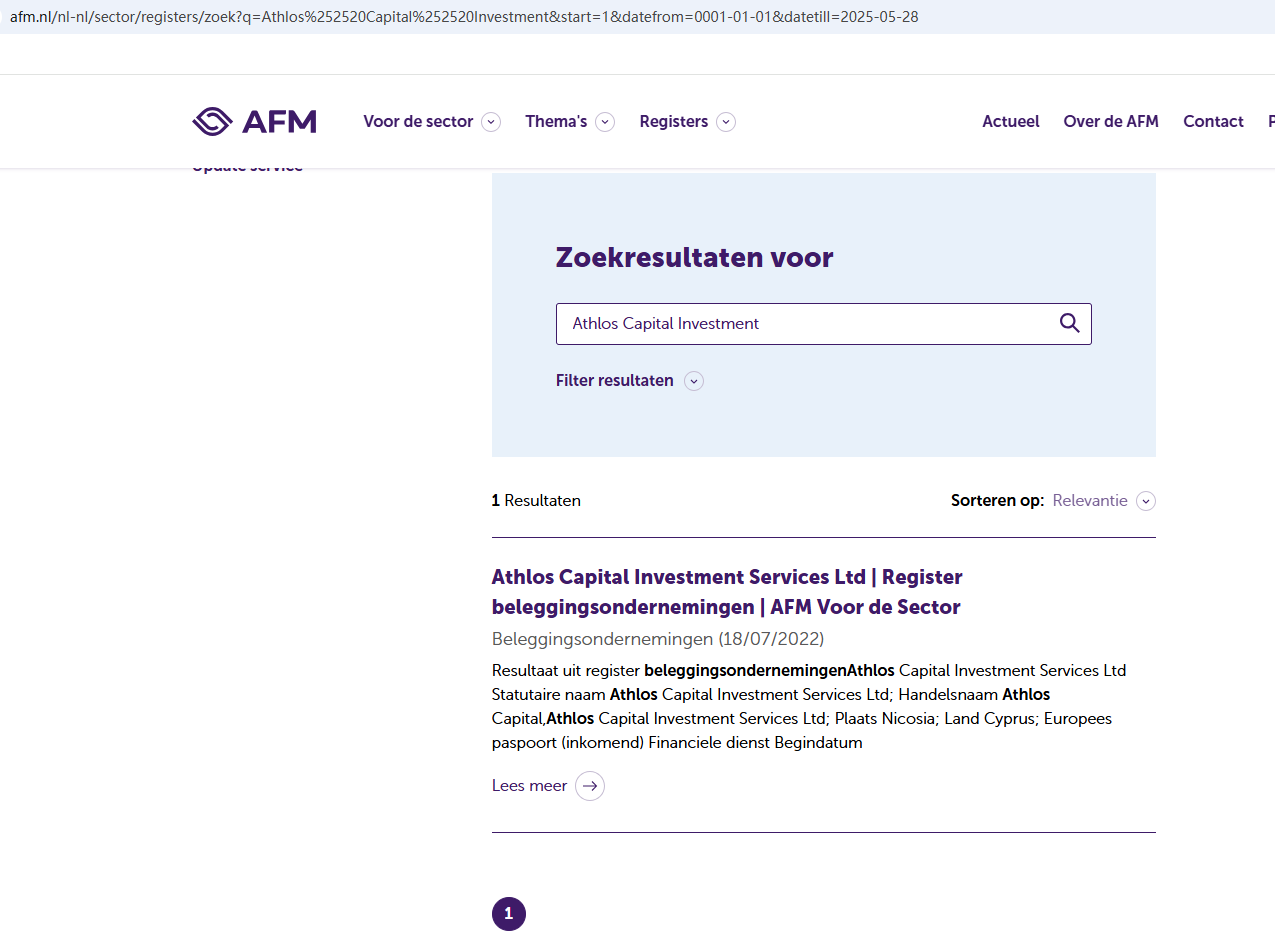Viewport: 1275px width, 948px height.
Task: Expand the Registers chevron
Action: click(x=726, y=122)
